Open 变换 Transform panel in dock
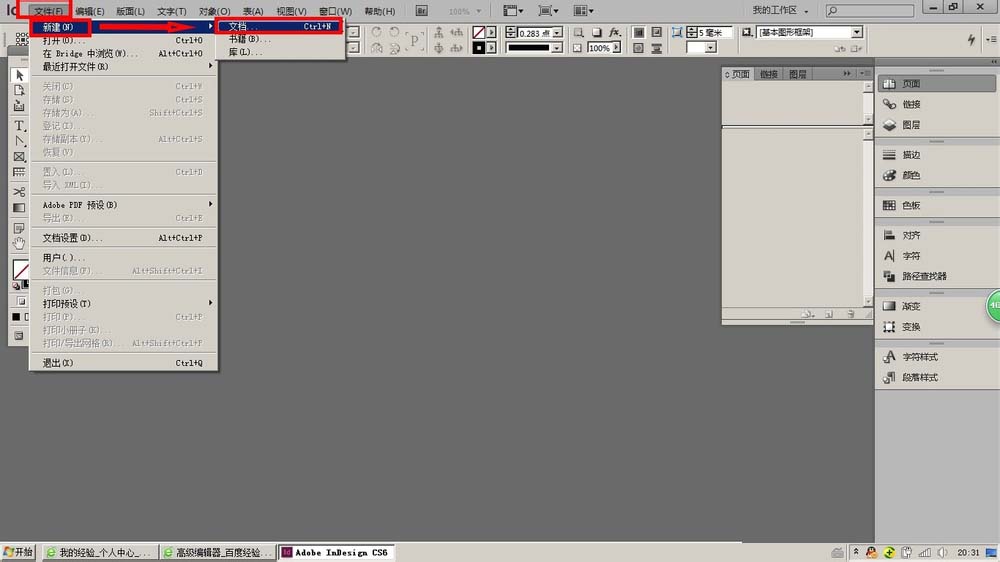The height and width of the screenshot is (562, 1000). [936, 327]
